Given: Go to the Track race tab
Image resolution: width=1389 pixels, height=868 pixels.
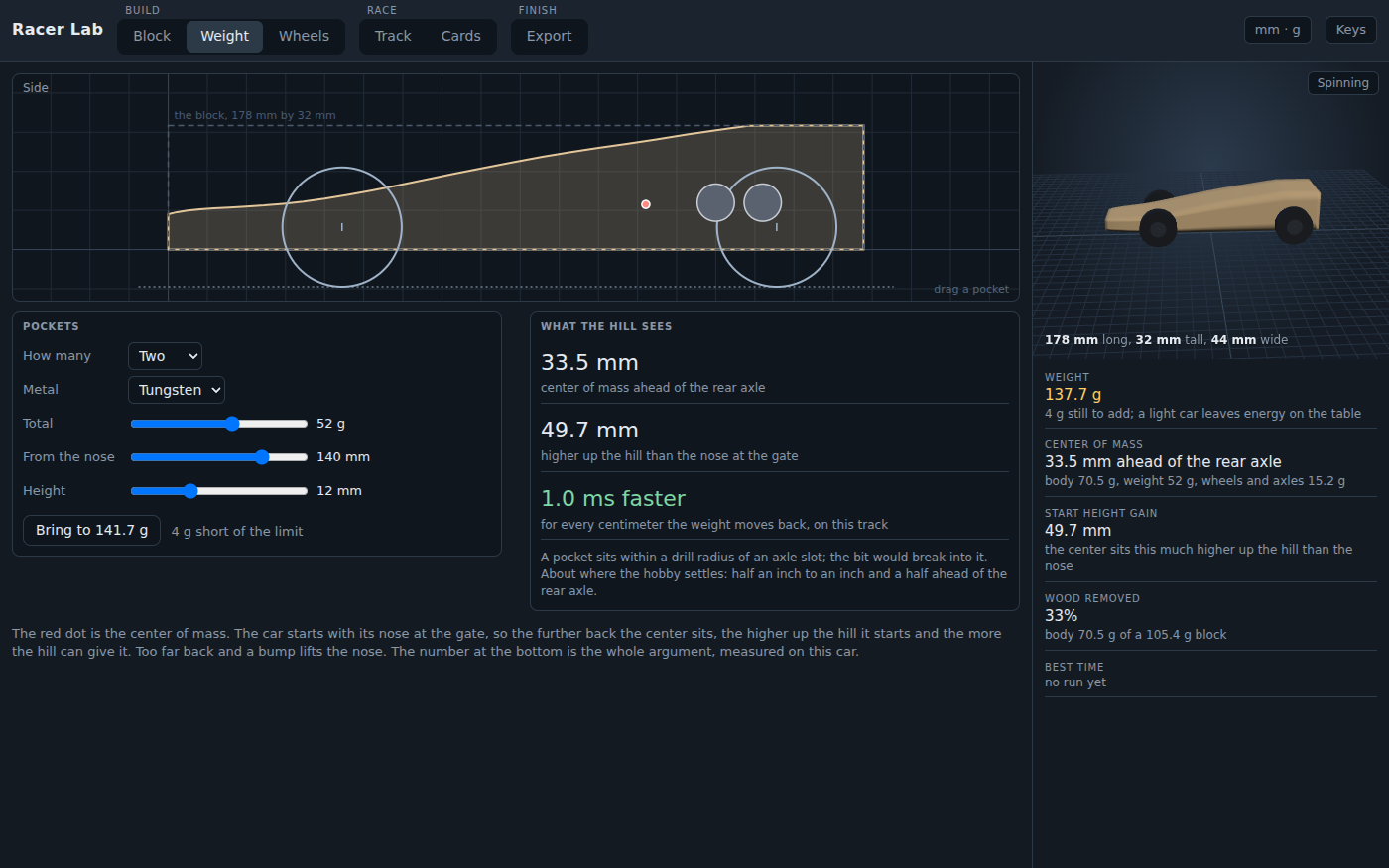Looking at the screenshot, I should [x=393, y=36].
